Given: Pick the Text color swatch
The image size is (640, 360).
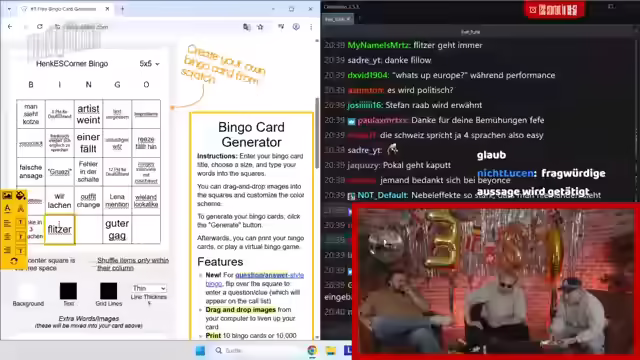Looking at the screenshot, I should (68, 291).
